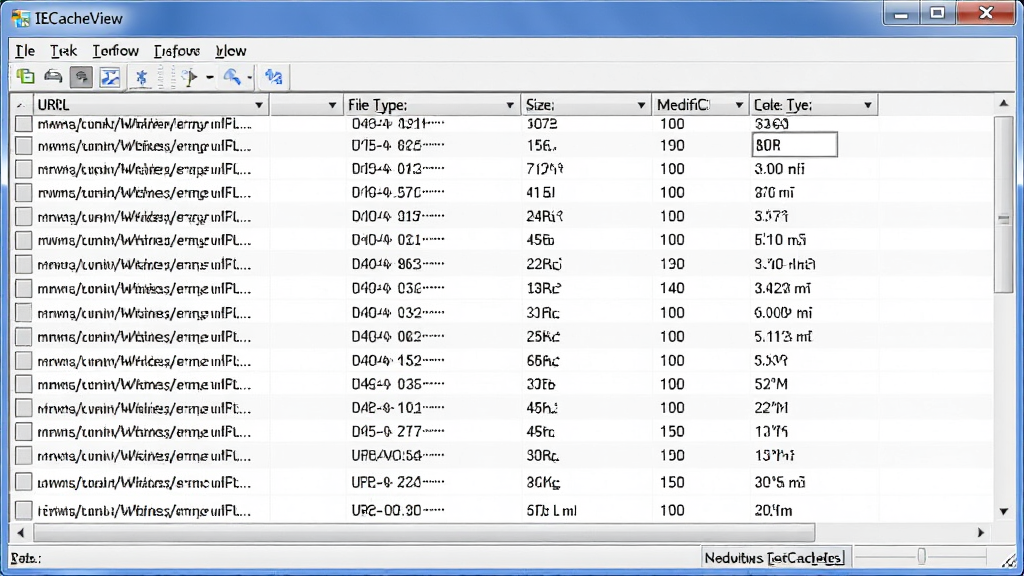Click the vertical scrollbar down arrow

click(1004, 511)
